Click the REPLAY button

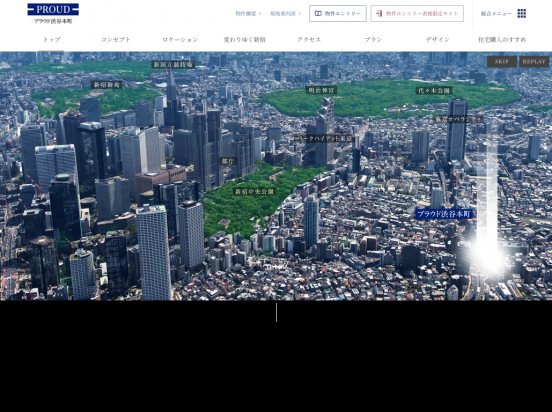click(x=534, y=62)
